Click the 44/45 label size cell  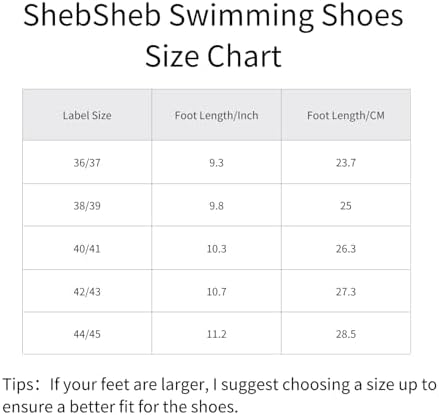(87, 334)
